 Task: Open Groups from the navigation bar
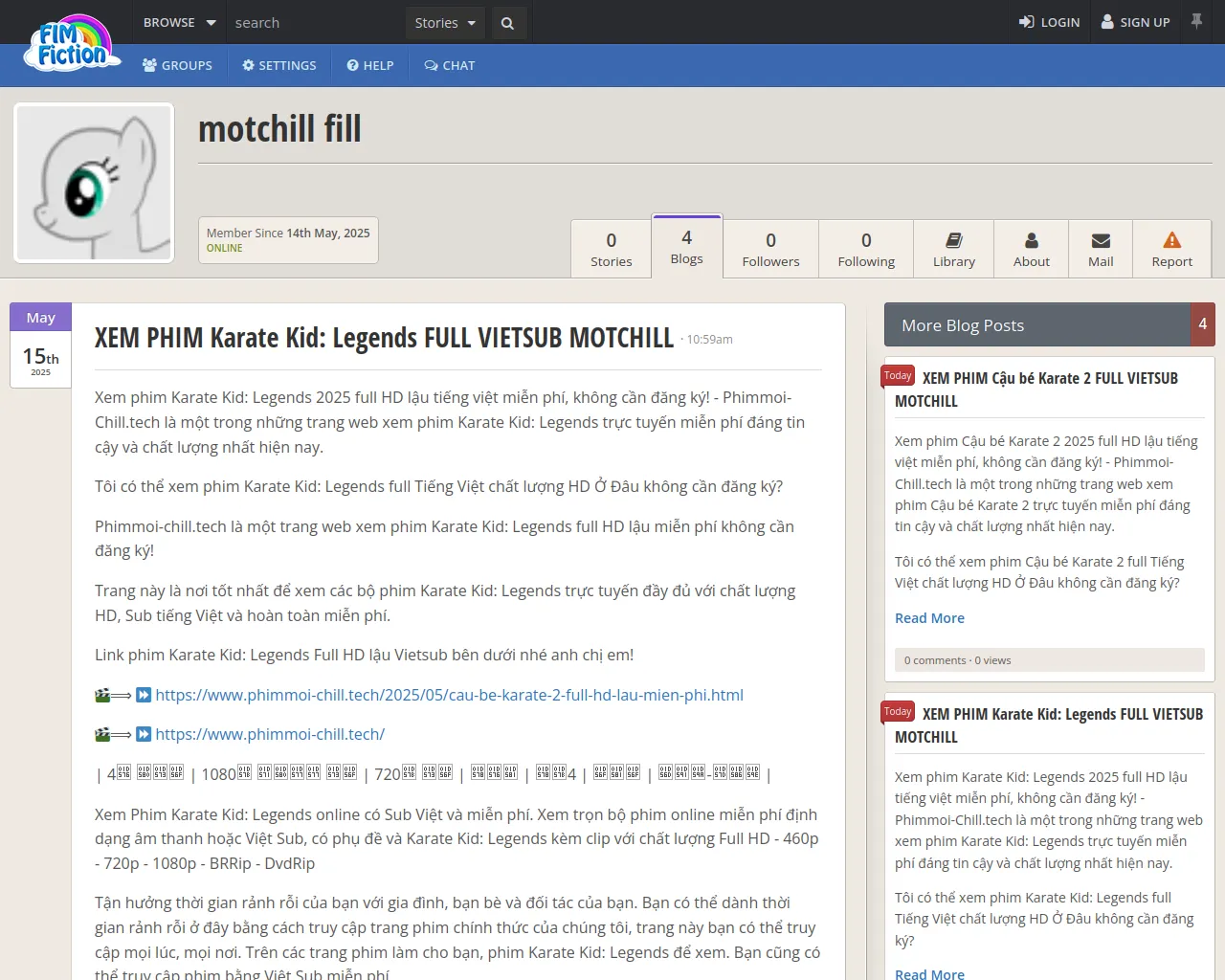tap(177, 65)
